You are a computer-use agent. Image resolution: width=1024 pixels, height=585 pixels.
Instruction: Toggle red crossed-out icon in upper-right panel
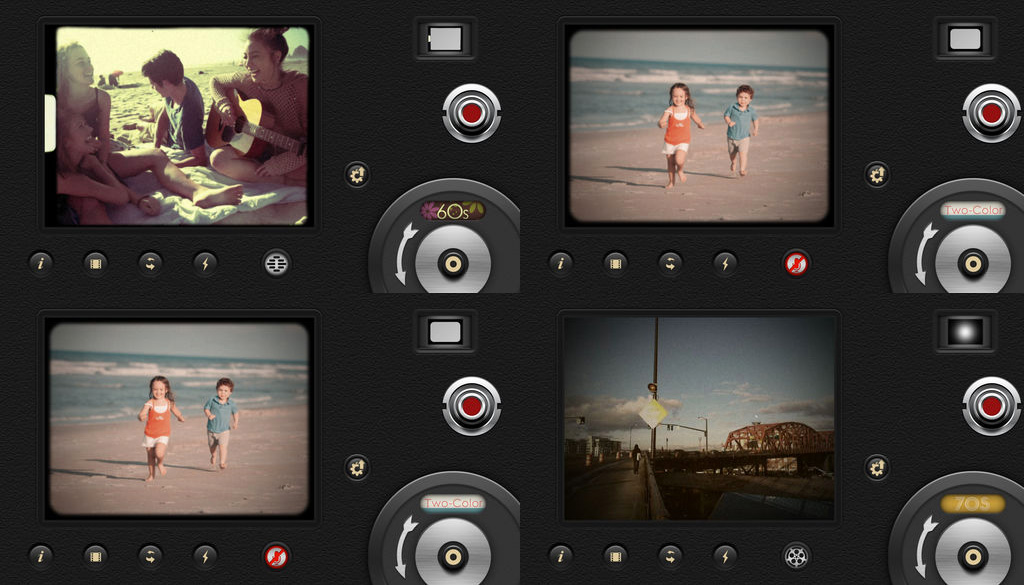point(796,263)
